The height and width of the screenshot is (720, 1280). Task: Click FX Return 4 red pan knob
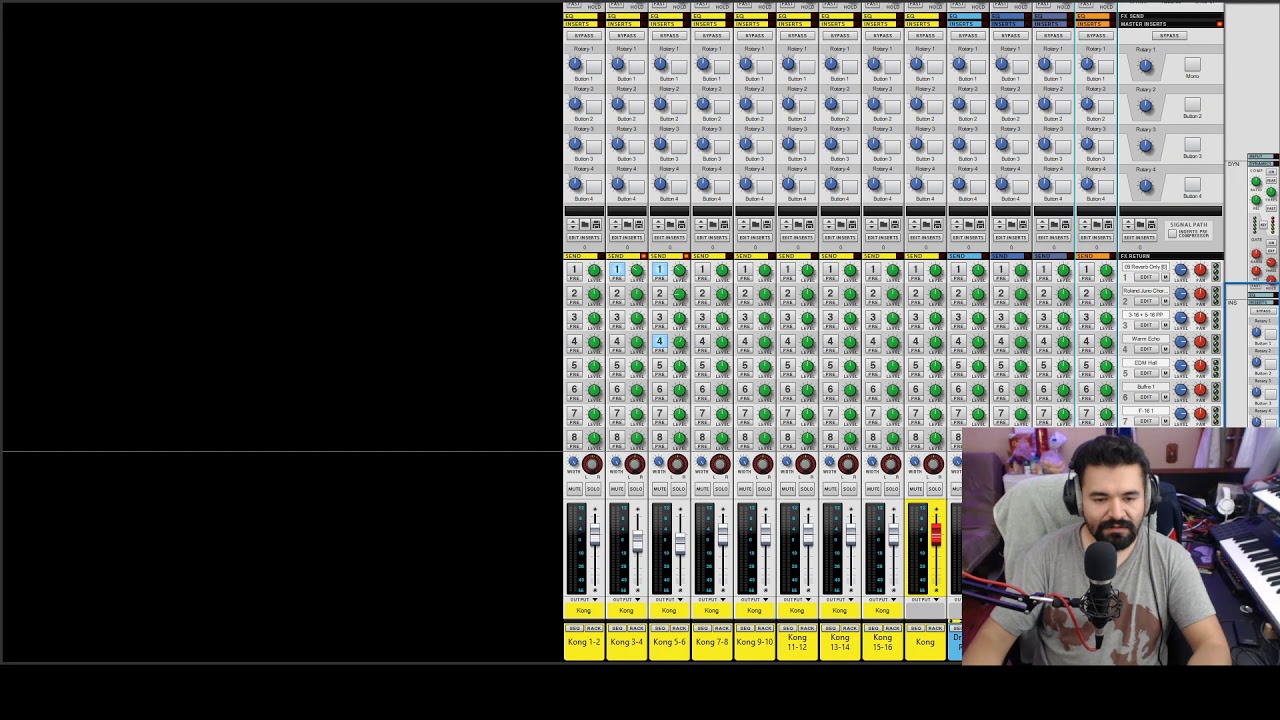(1200, 341)
